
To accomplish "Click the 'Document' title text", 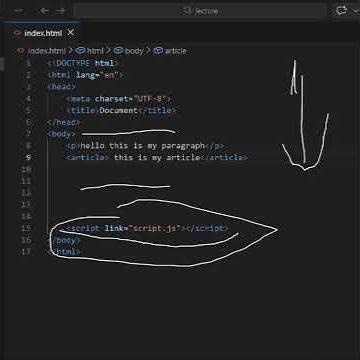I will 118,111.
